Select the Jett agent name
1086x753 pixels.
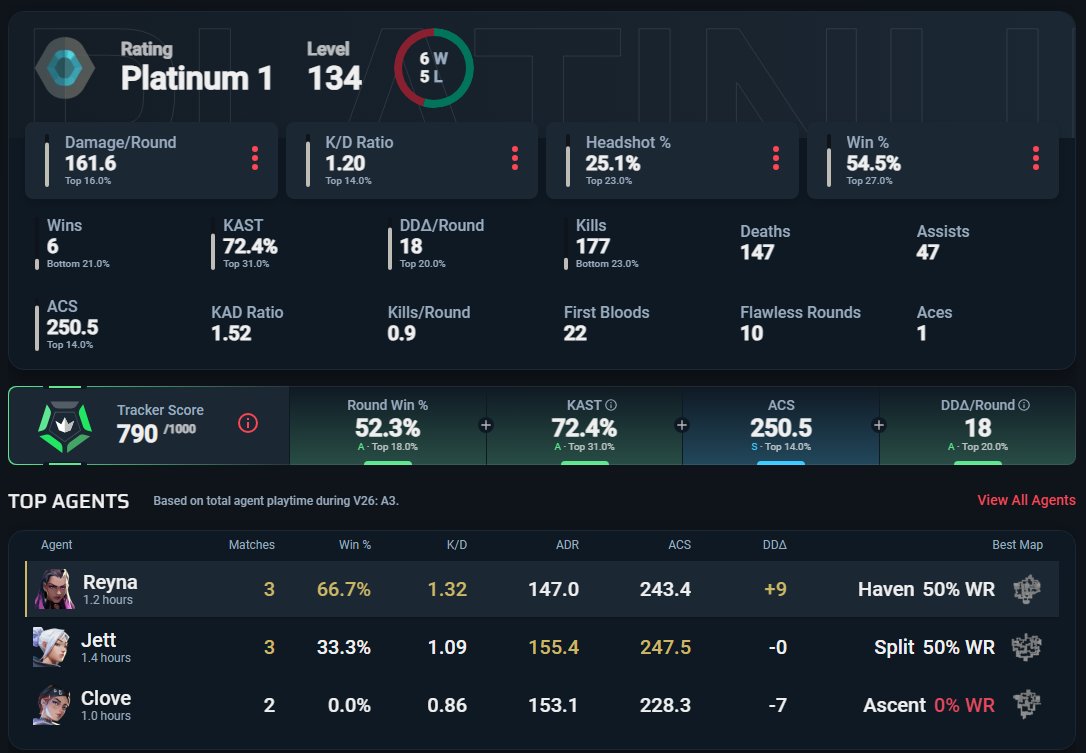[x=98, y=640]
